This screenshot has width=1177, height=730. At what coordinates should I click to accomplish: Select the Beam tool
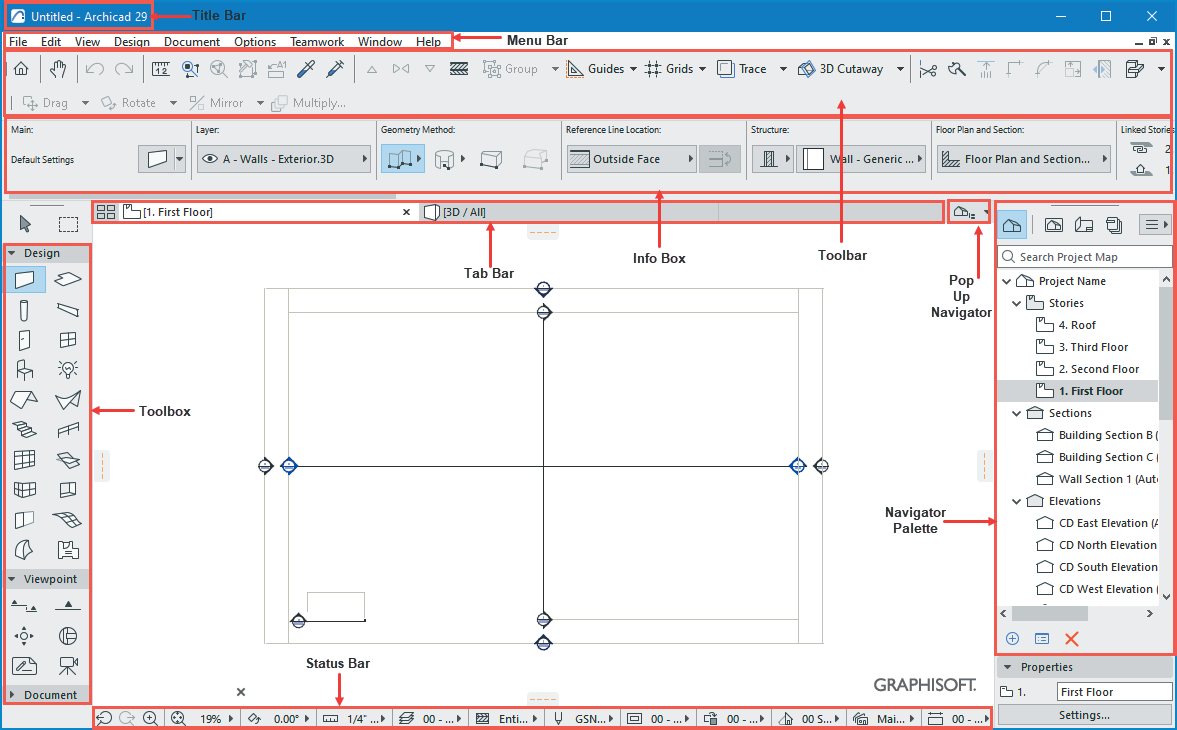point(68,310)
